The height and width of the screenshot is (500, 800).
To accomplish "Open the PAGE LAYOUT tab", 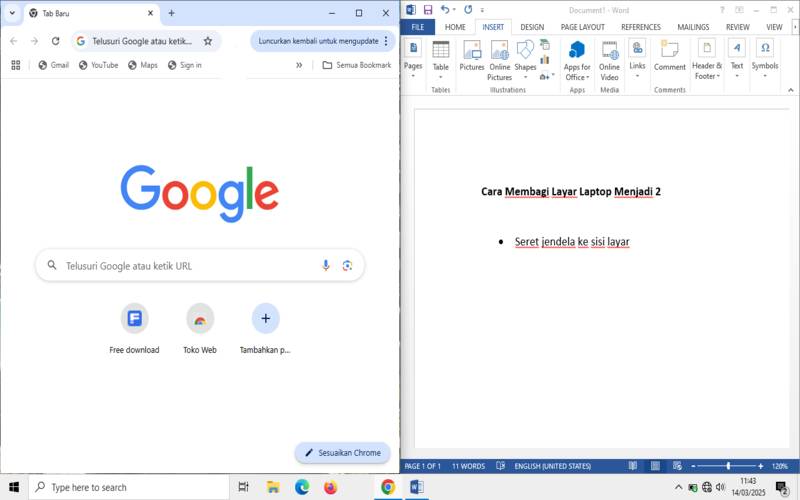I will pos(583,27).
